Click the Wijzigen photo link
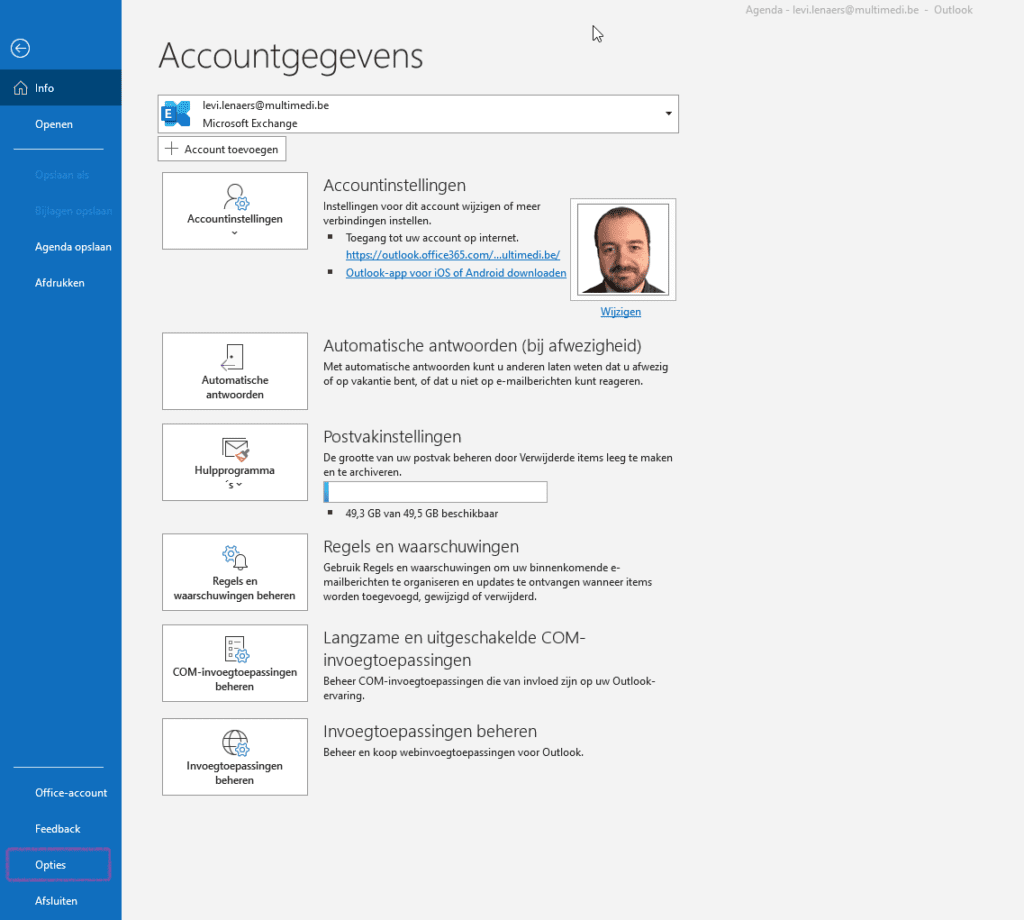 coord(620,312)
